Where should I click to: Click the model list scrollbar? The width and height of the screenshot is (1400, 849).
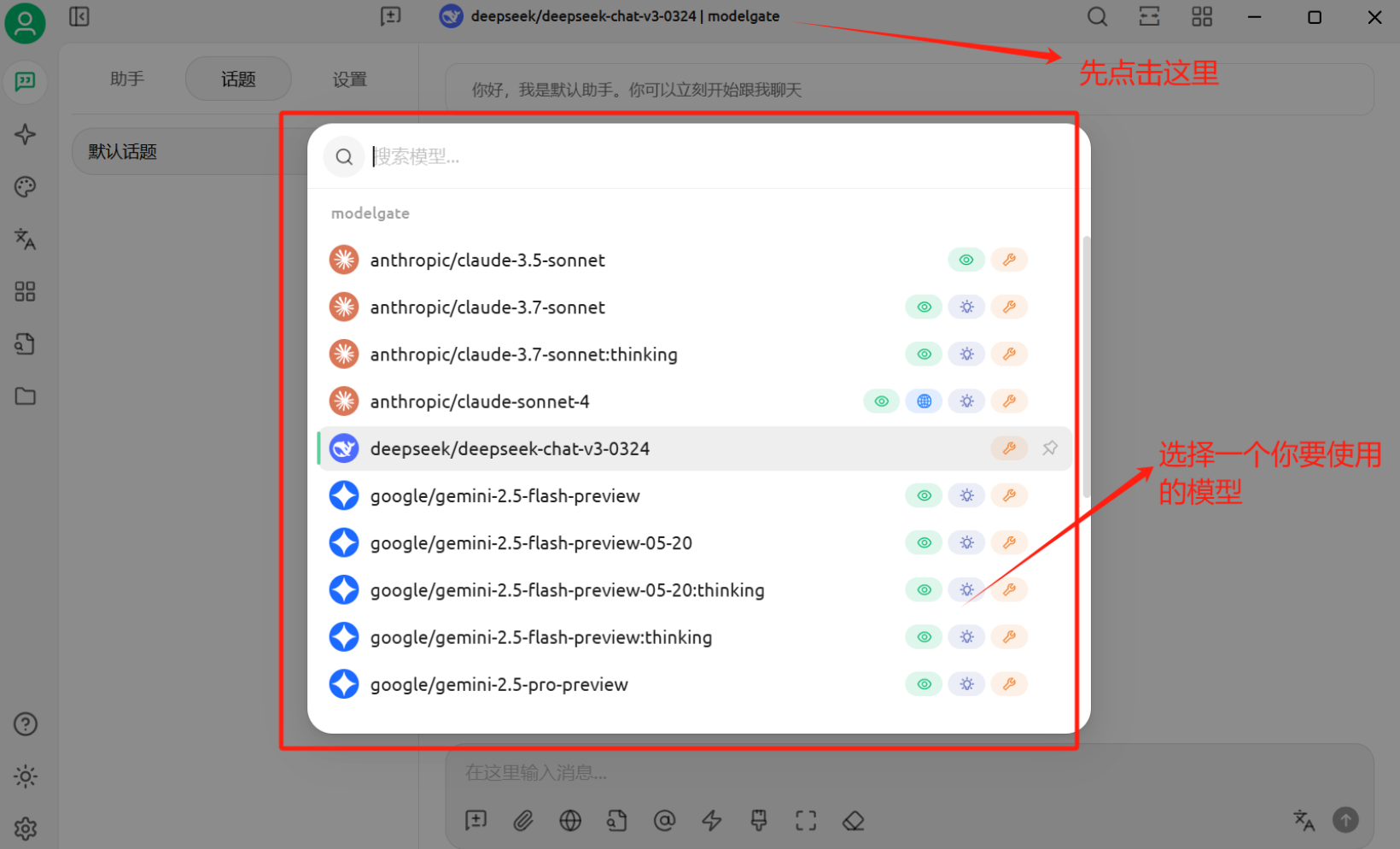[1086, 367]
